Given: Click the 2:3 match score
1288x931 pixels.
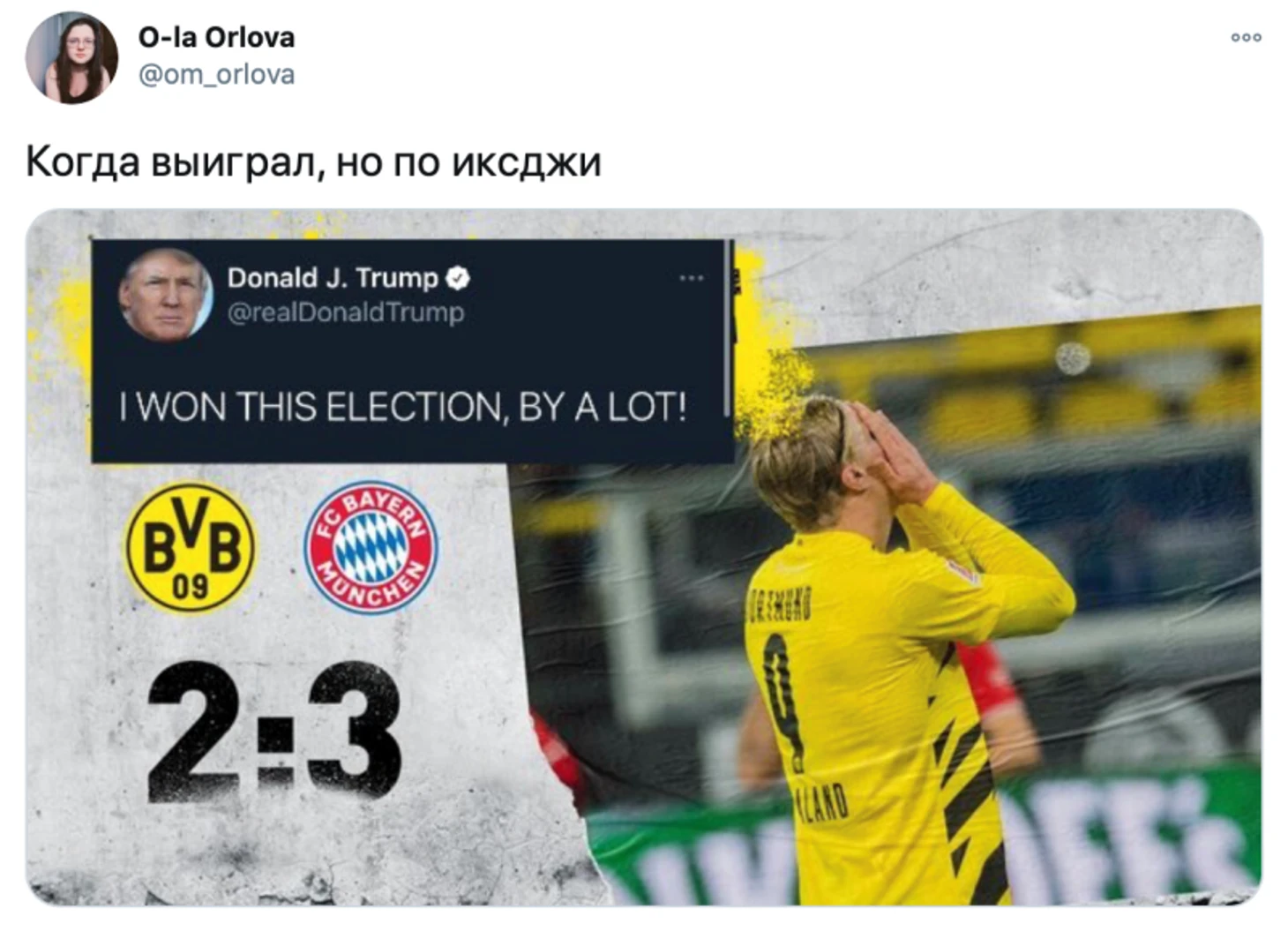Looking at the screenshot, I should pyautogui.click(x=274, y=732).
